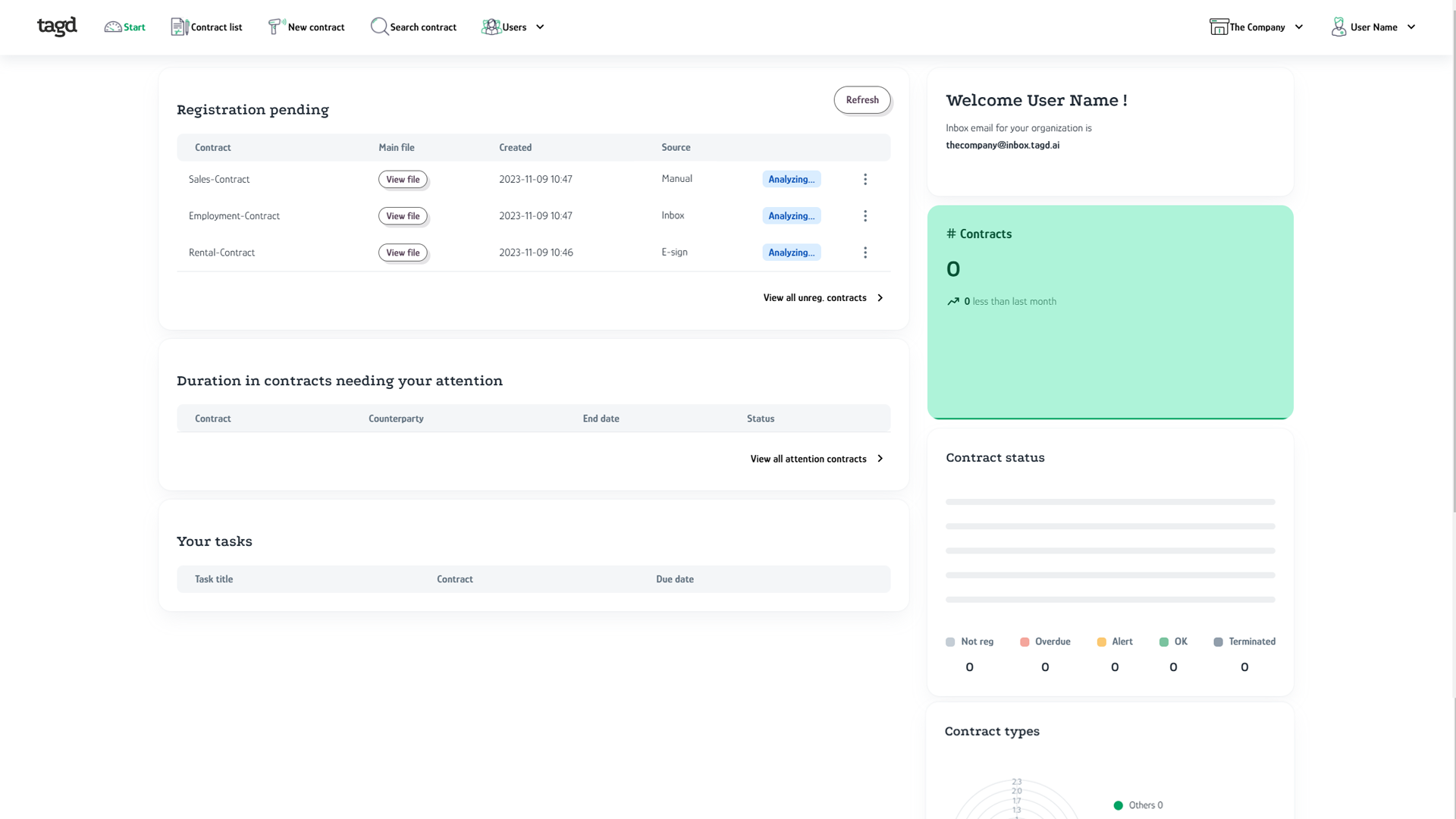Click the Start dashboard gauge icon
The image size is (1456, 819).
click(113, 27)
